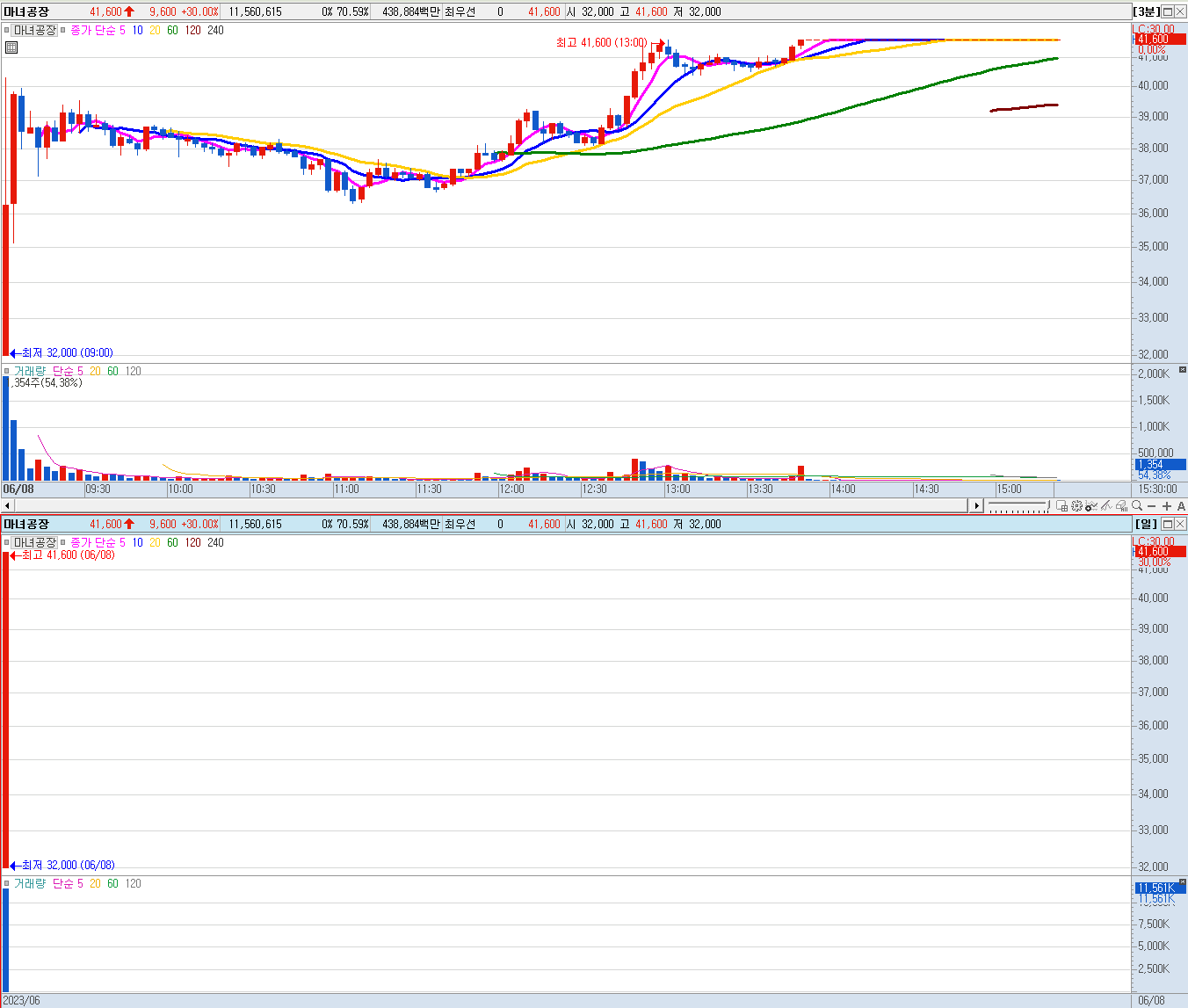
Task: Click the horizontal scrollbar track under upper chart
Action: (x=492, y=506)
